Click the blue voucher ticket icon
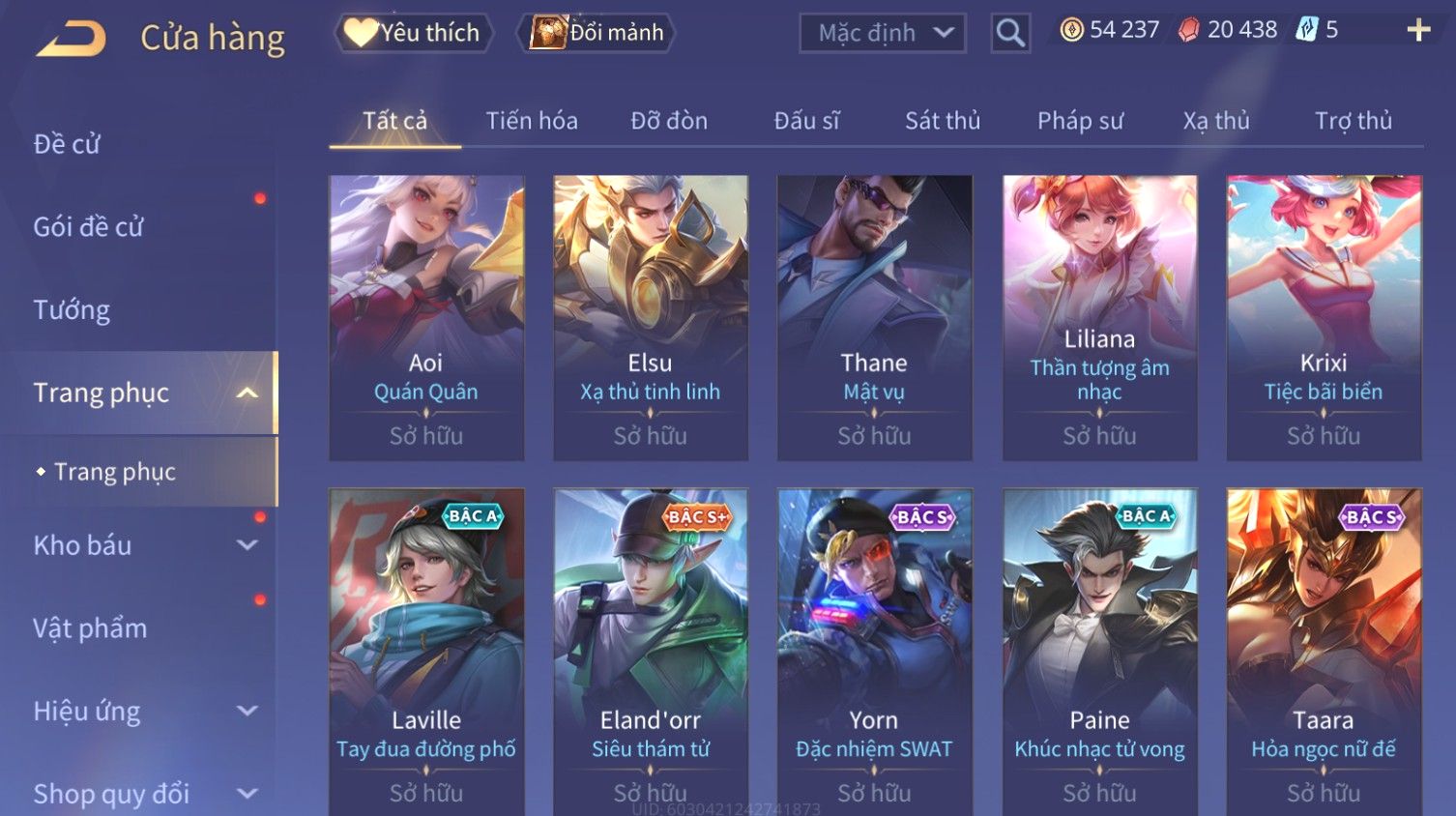 click(1307, 30)
